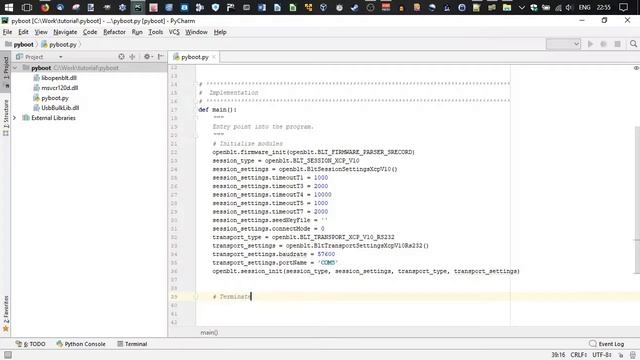
Task: Open Search Everywhere magnifier icon
Action: pyautogui.click(x=633, y=44)
